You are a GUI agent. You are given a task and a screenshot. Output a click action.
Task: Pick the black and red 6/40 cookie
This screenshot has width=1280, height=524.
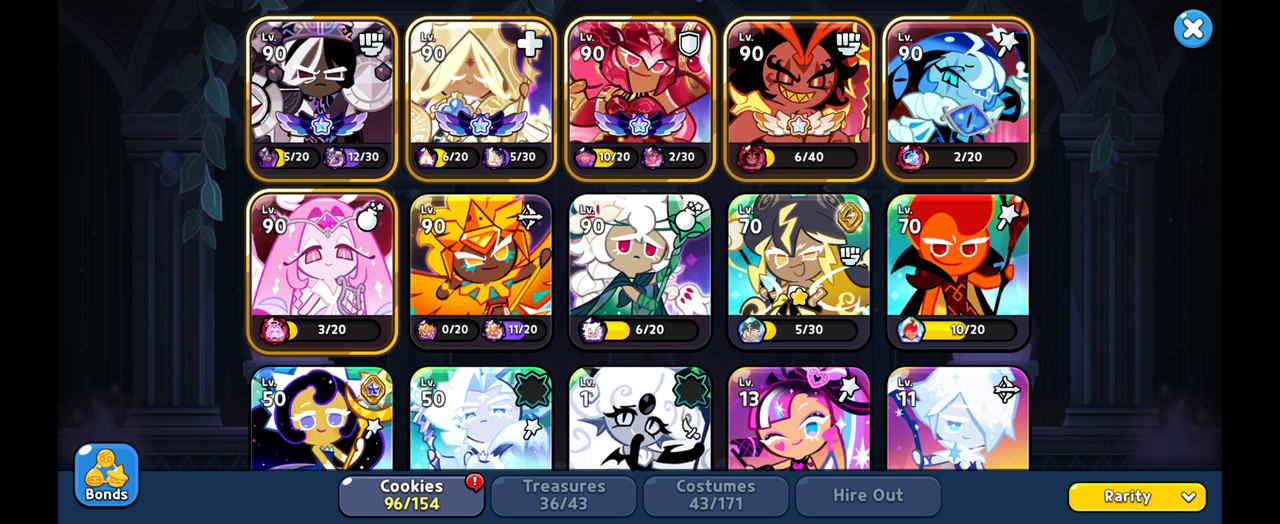click(x=799, y=98)
